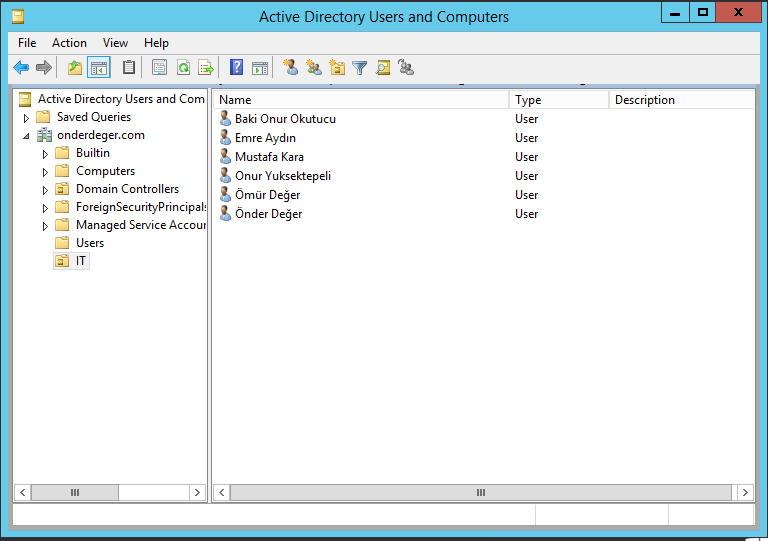Open the View menu
The image size is (768, 541).
(115, 43)
